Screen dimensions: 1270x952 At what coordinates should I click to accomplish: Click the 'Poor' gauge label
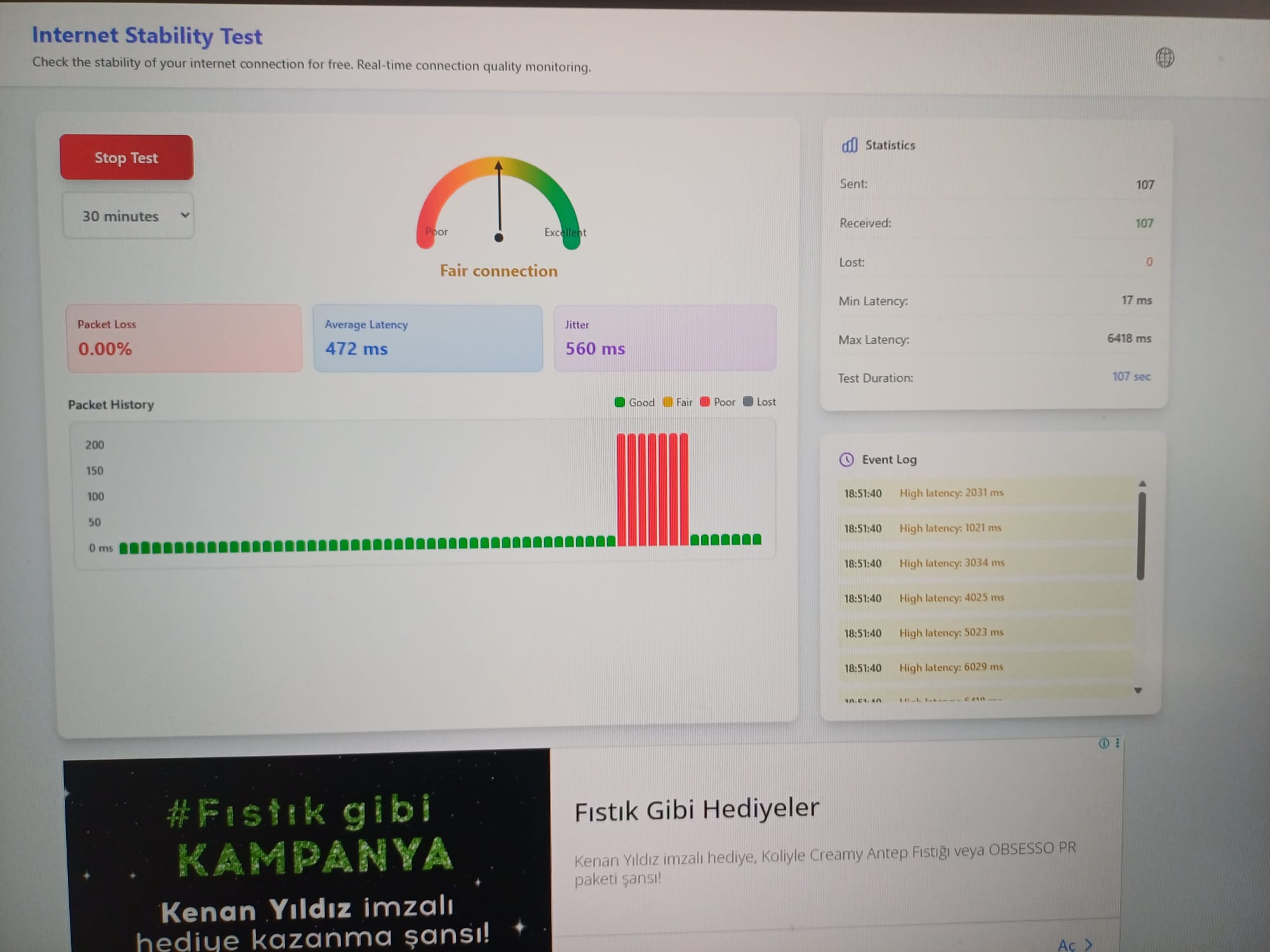coord(437,232)
